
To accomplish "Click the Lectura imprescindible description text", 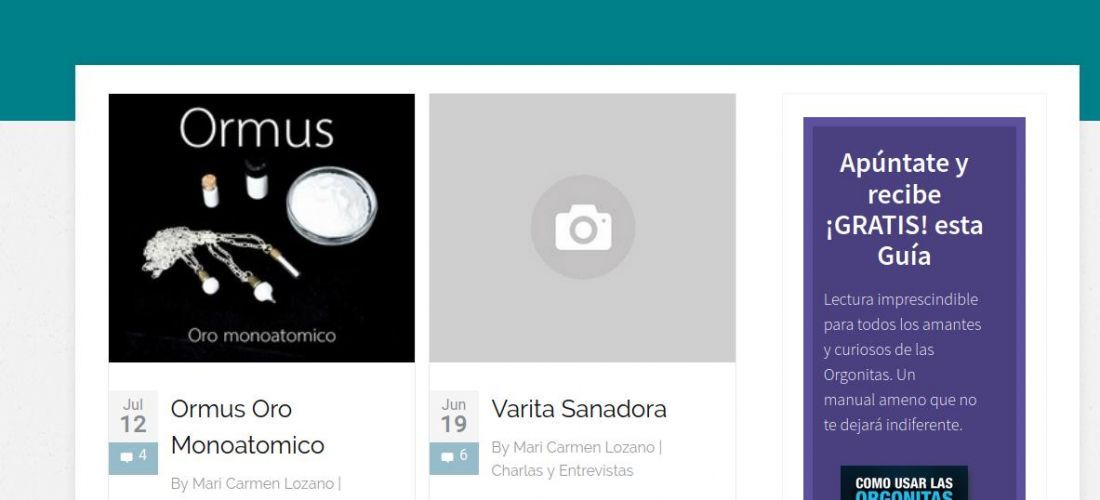I will point(902,362).
